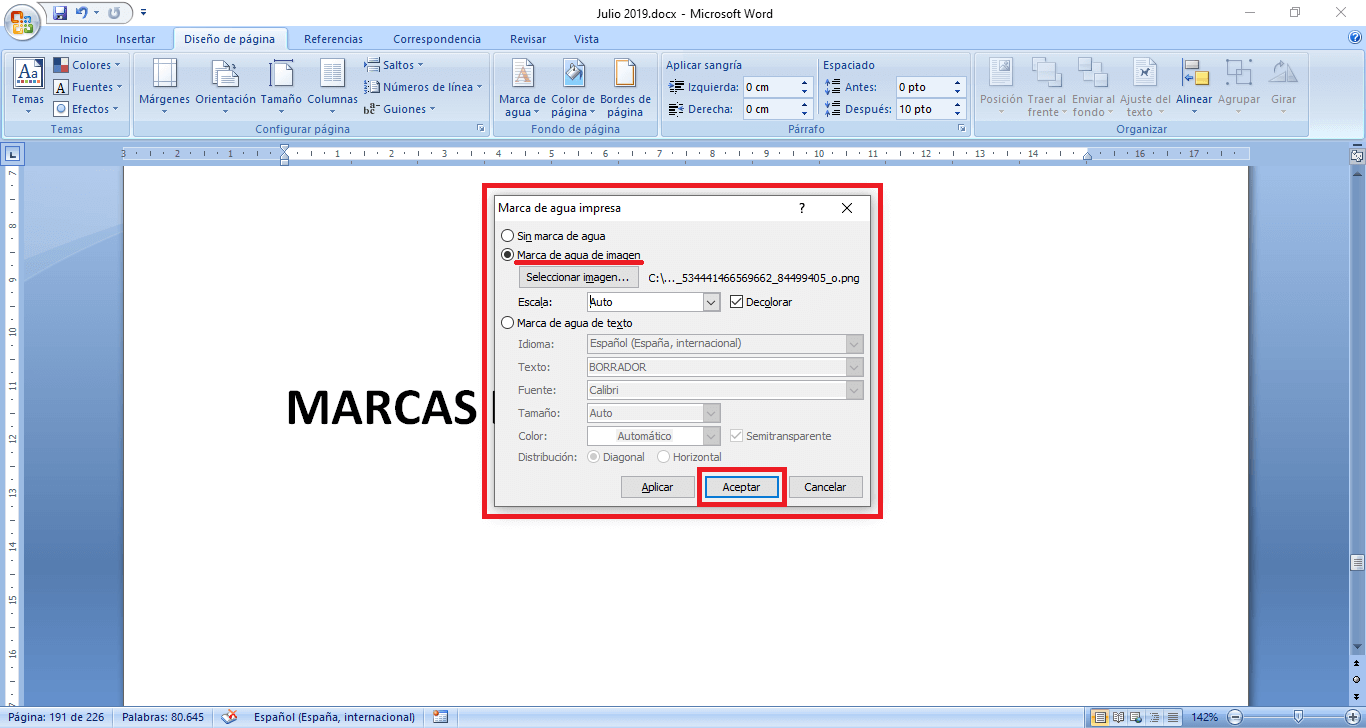Click the Aplicar button

[657, 487]
